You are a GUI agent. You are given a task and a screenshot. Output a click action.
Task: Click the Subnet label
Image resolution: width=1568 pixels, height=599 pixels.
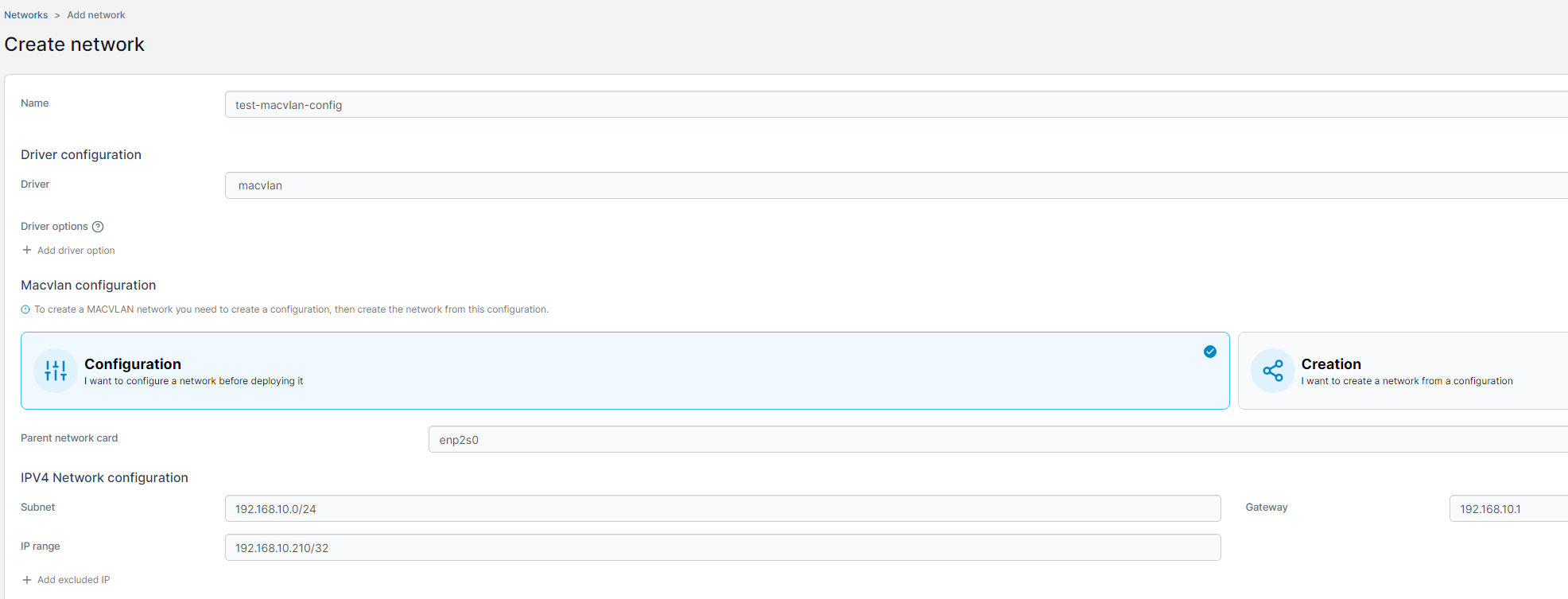(38, 508)
